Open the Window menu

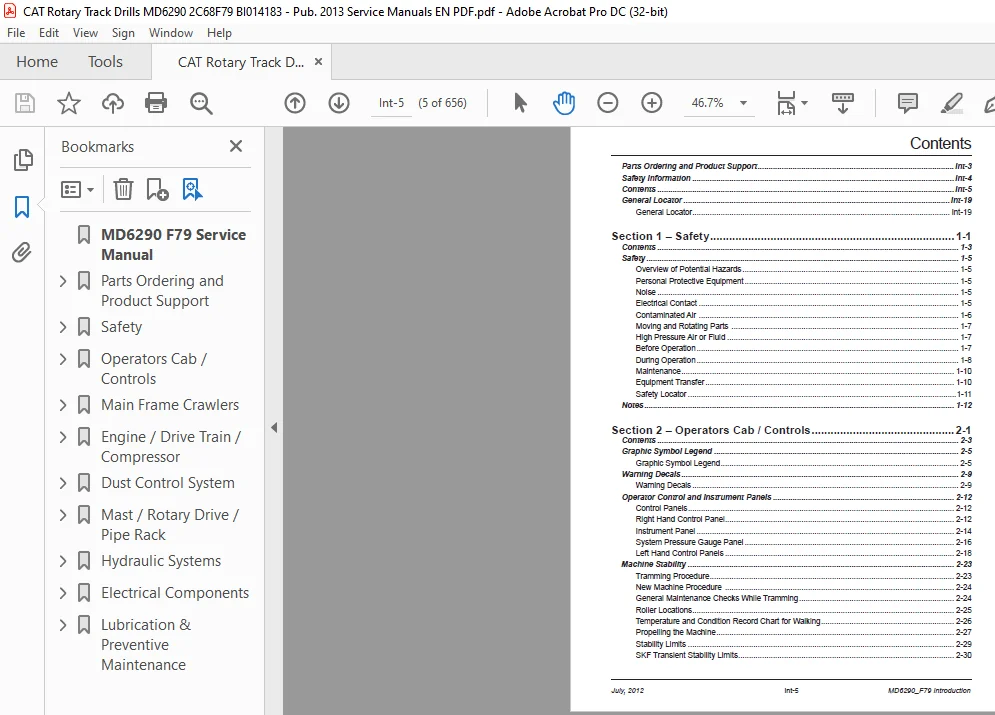[171, 33]
